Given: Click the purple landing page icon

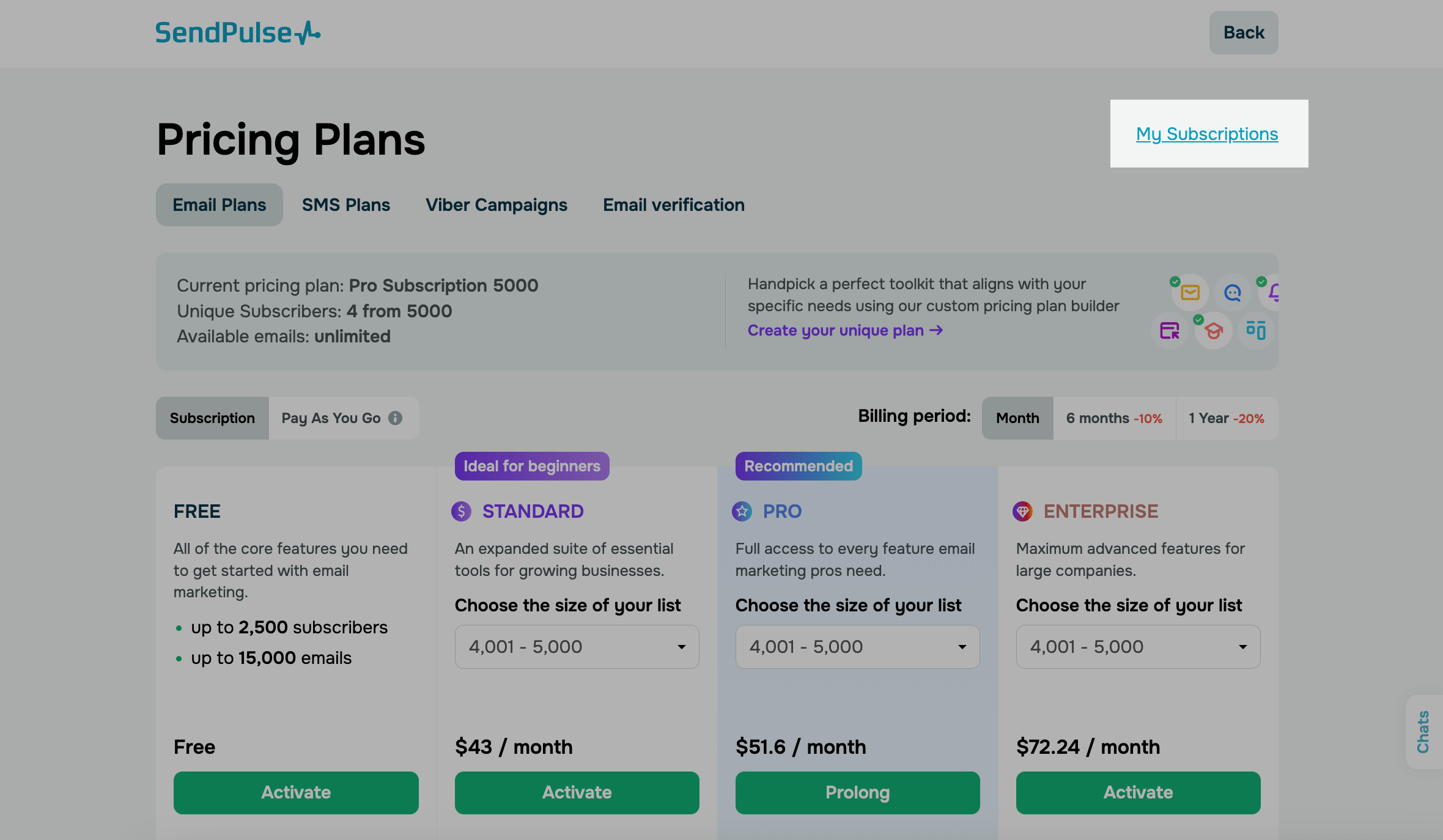Looking at the screenshot, I should [x=1169, y=331].
